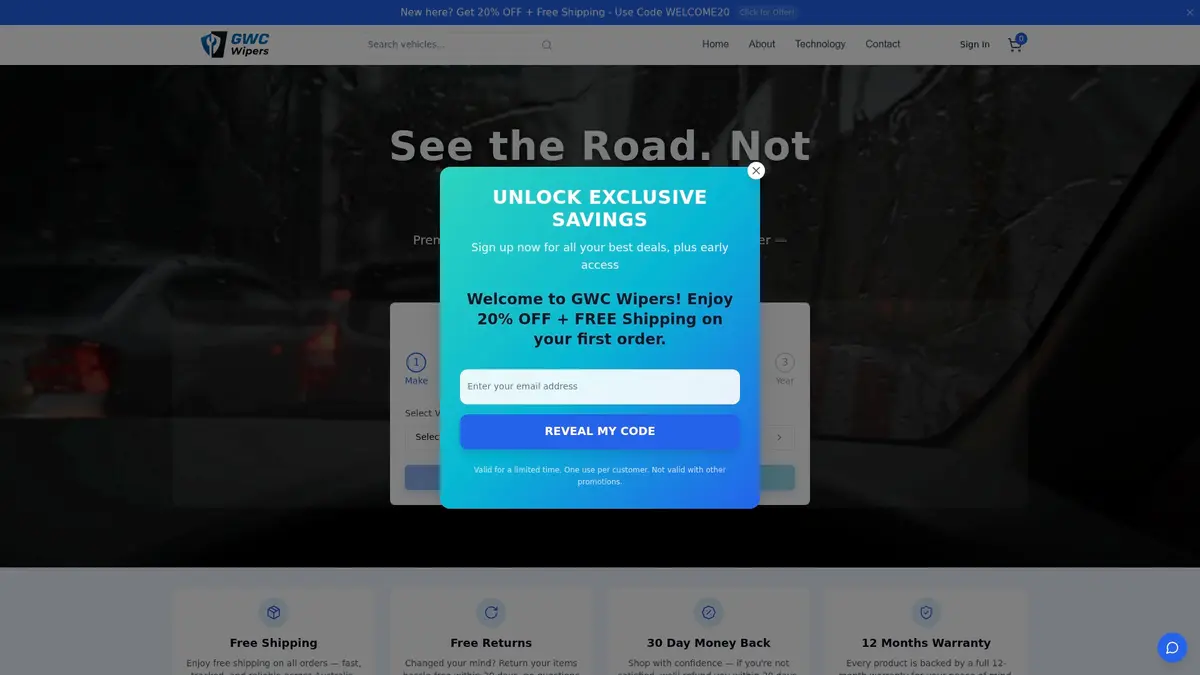1200x675 pixels.
Task: Open the live chat bubble
Action: 1172,647
